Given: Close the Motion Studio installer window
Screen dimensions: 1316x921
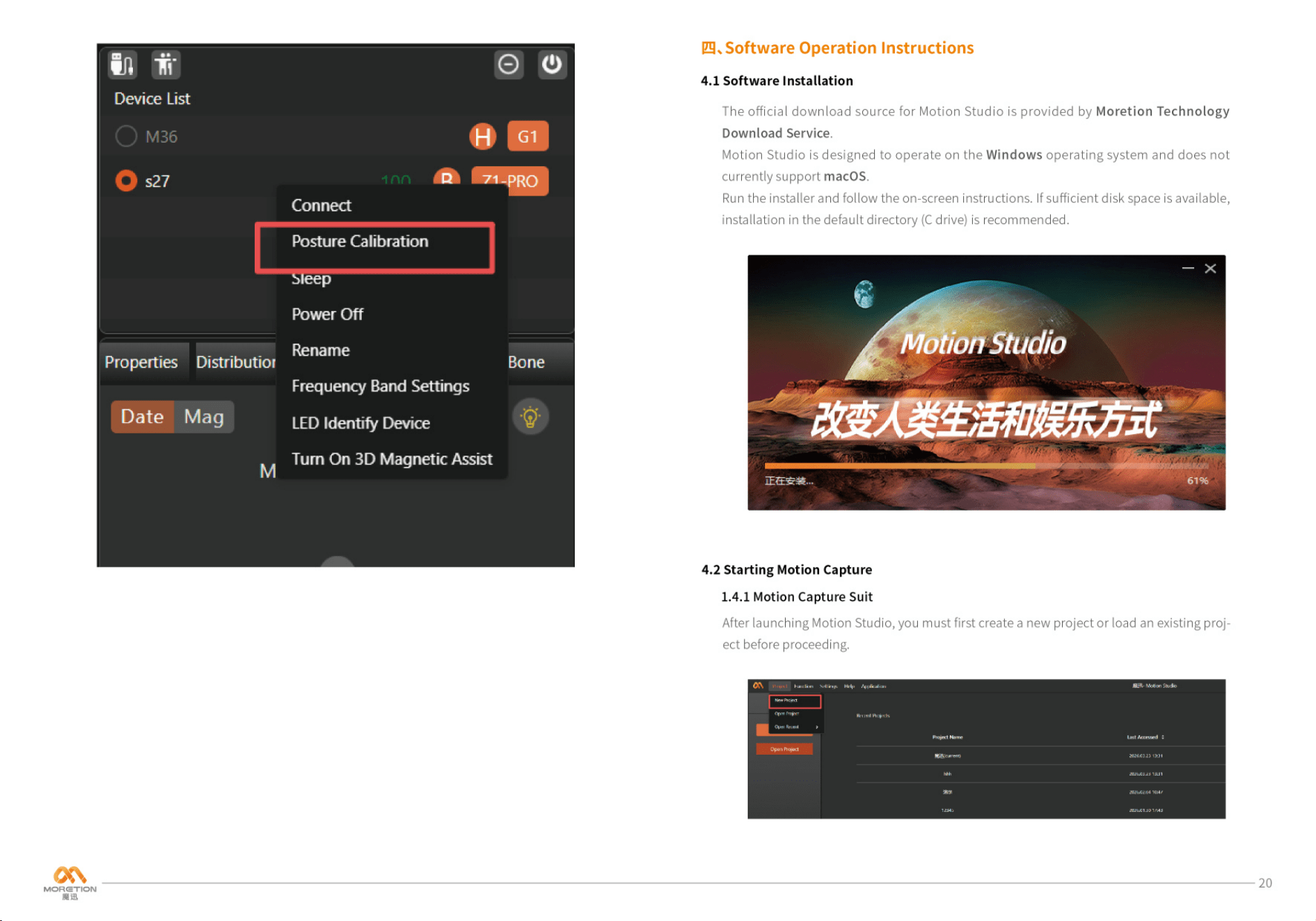Looking at the screenshot, I should [x=1210, y=269].
